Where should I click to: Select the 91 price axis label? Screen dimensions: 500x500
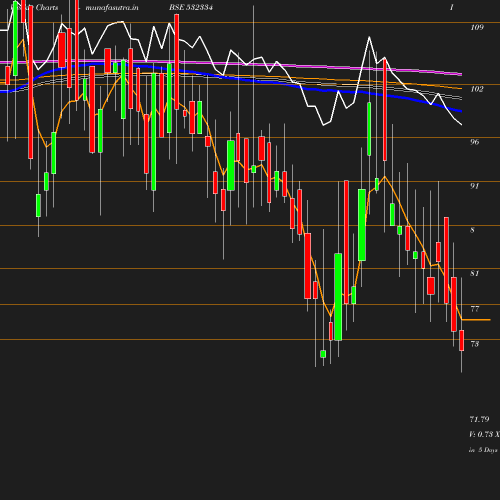pyautogui.click(x=474, y=186)
